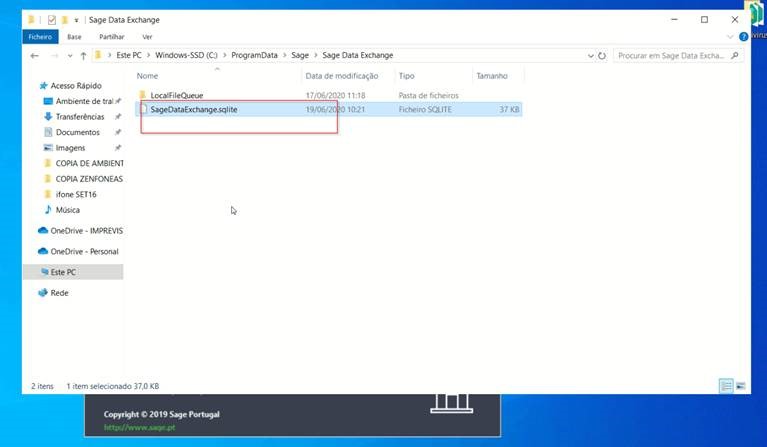767x447 pixels.
Task: Go up one folder level
Action: pos(83,55)
